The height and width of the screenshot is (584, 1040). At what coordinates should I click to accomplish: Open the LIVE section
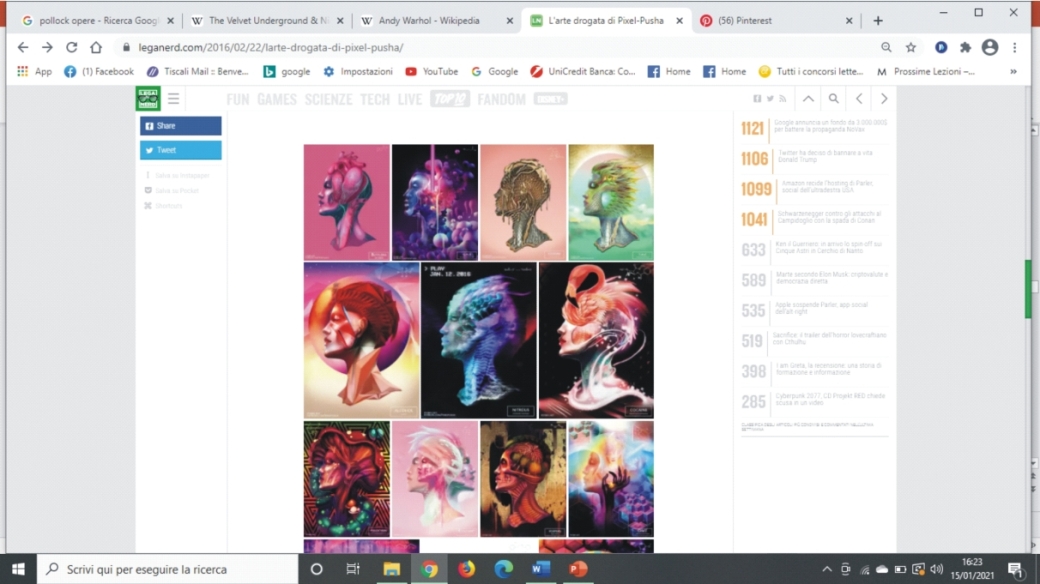coord(410,100)
